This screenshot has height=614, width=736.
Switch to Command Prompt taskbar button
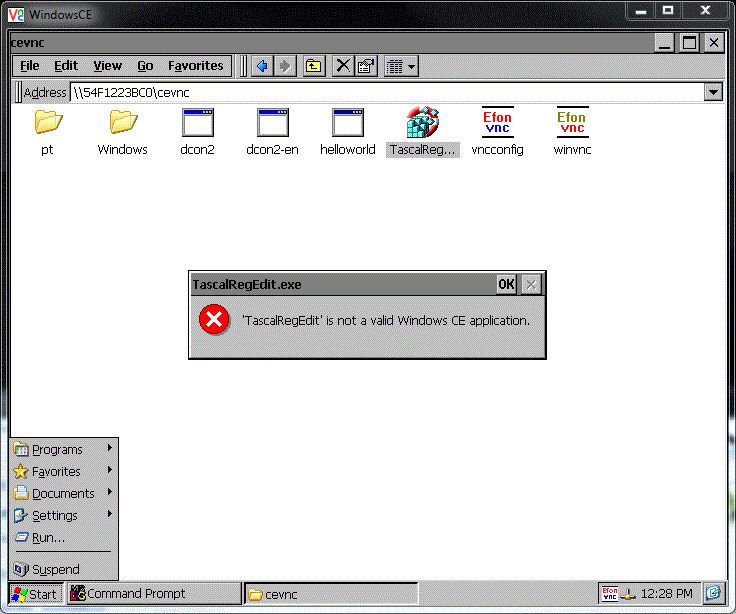point(154,594)
